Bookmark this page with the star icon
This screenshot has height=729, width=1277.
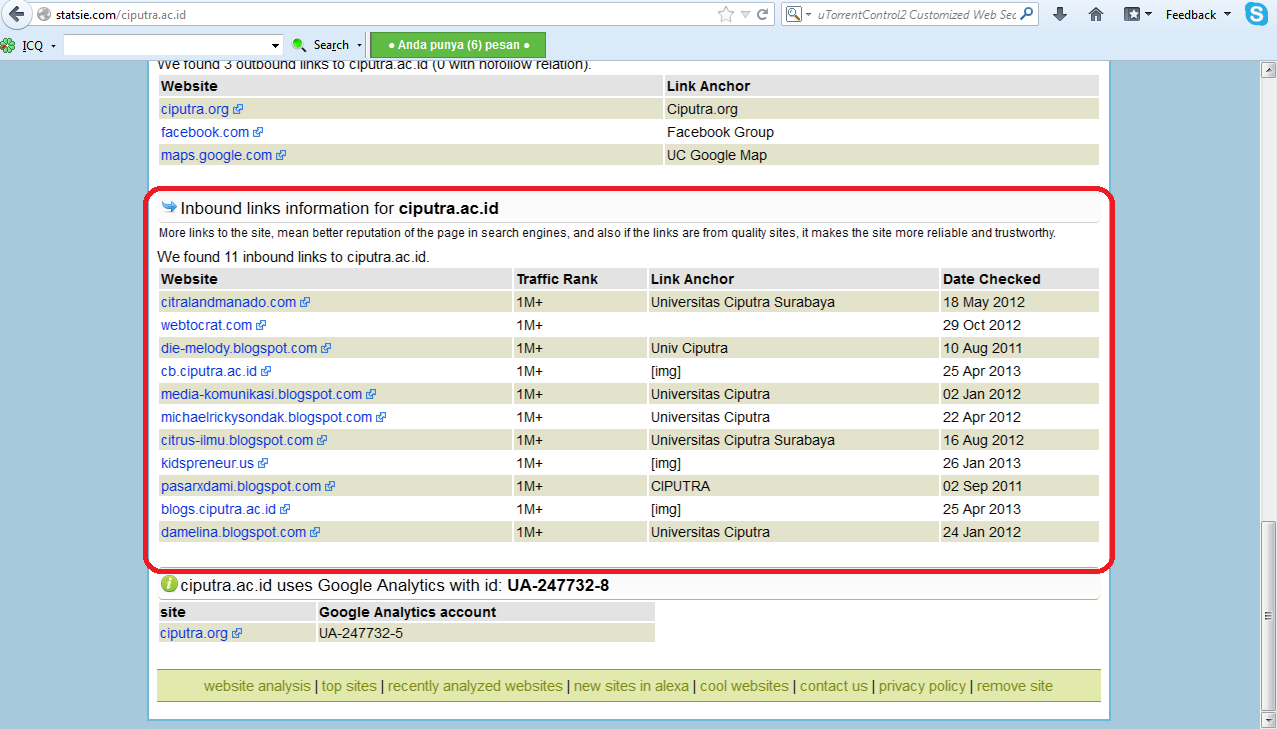point(726,14)
